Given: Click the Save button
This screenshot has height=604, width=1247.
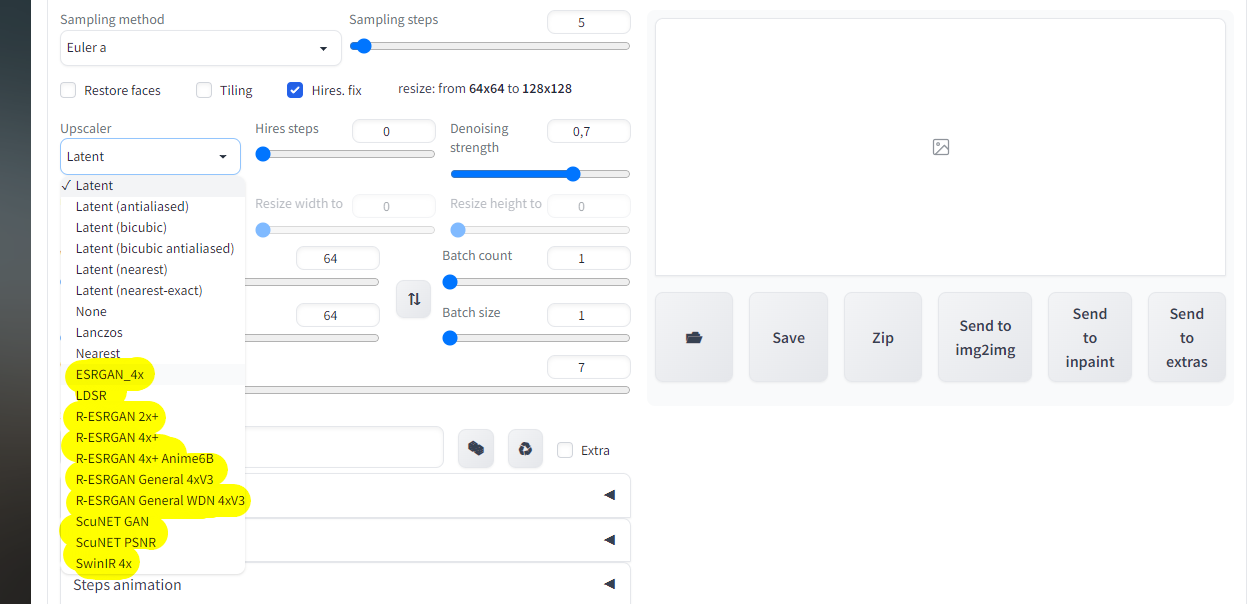Looking at the screenshot, I should click(x=788, y=337).
